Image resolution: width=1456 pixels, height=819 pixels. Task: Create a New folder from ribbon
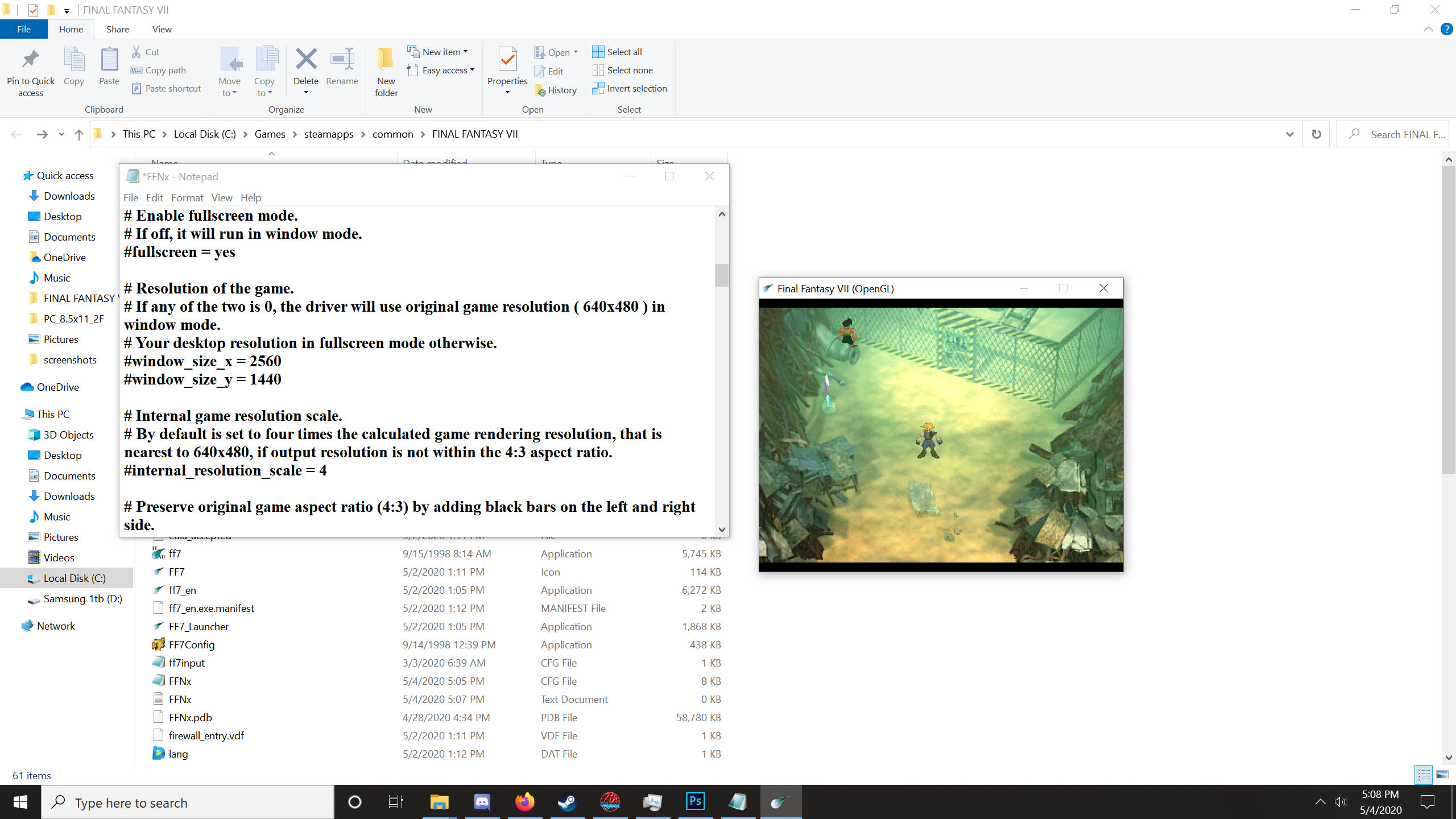point(386,73)
